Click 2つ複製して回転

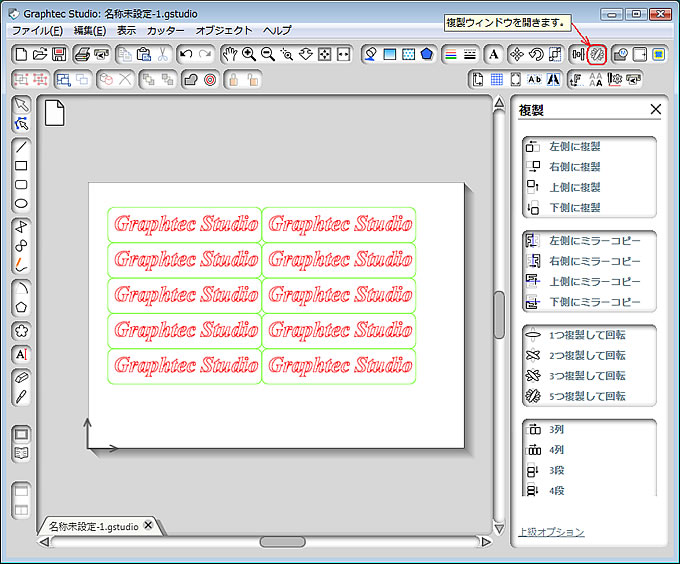(587, 355)
